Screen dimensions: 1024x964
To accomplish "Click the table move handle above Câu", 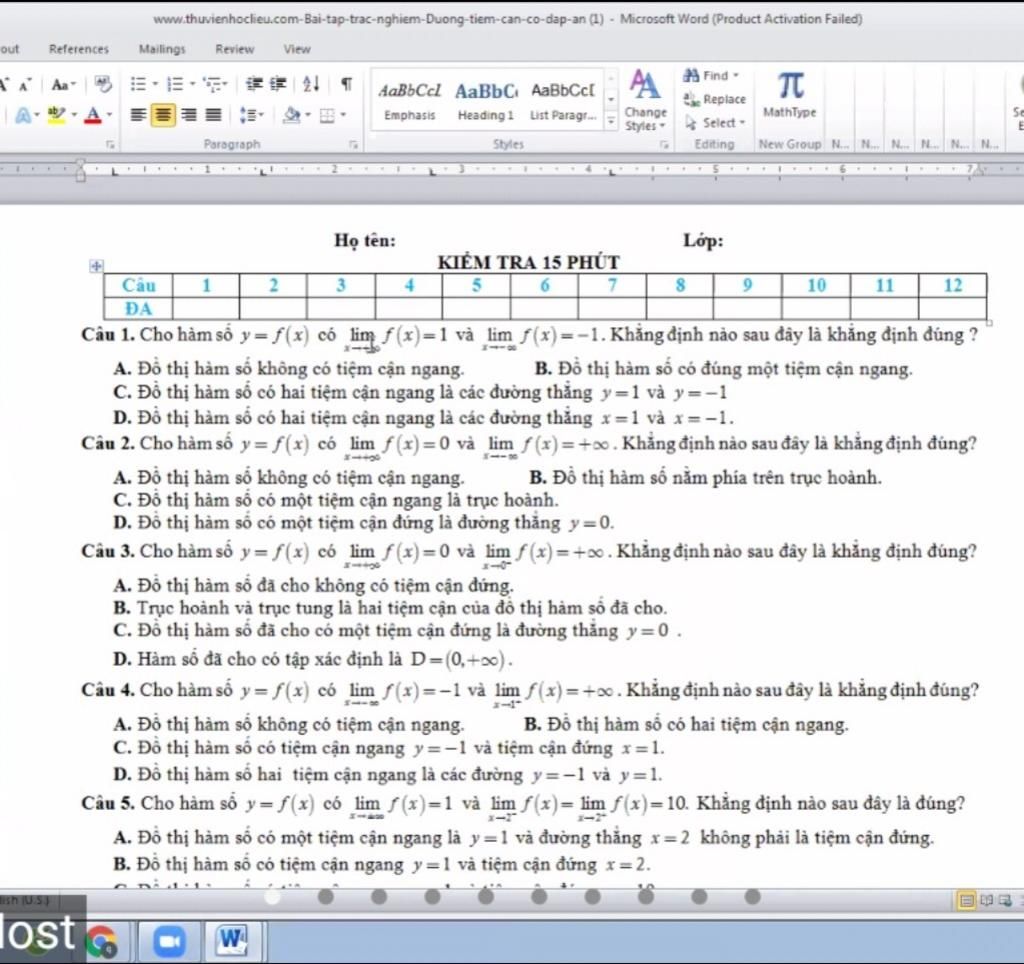I will click(x=96, y=265).
